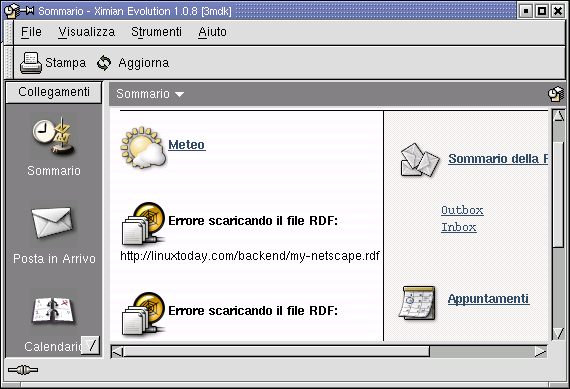The image size is (570, 389).
Task: Maximize the Evolution window
Action: (x=542, y=11)
